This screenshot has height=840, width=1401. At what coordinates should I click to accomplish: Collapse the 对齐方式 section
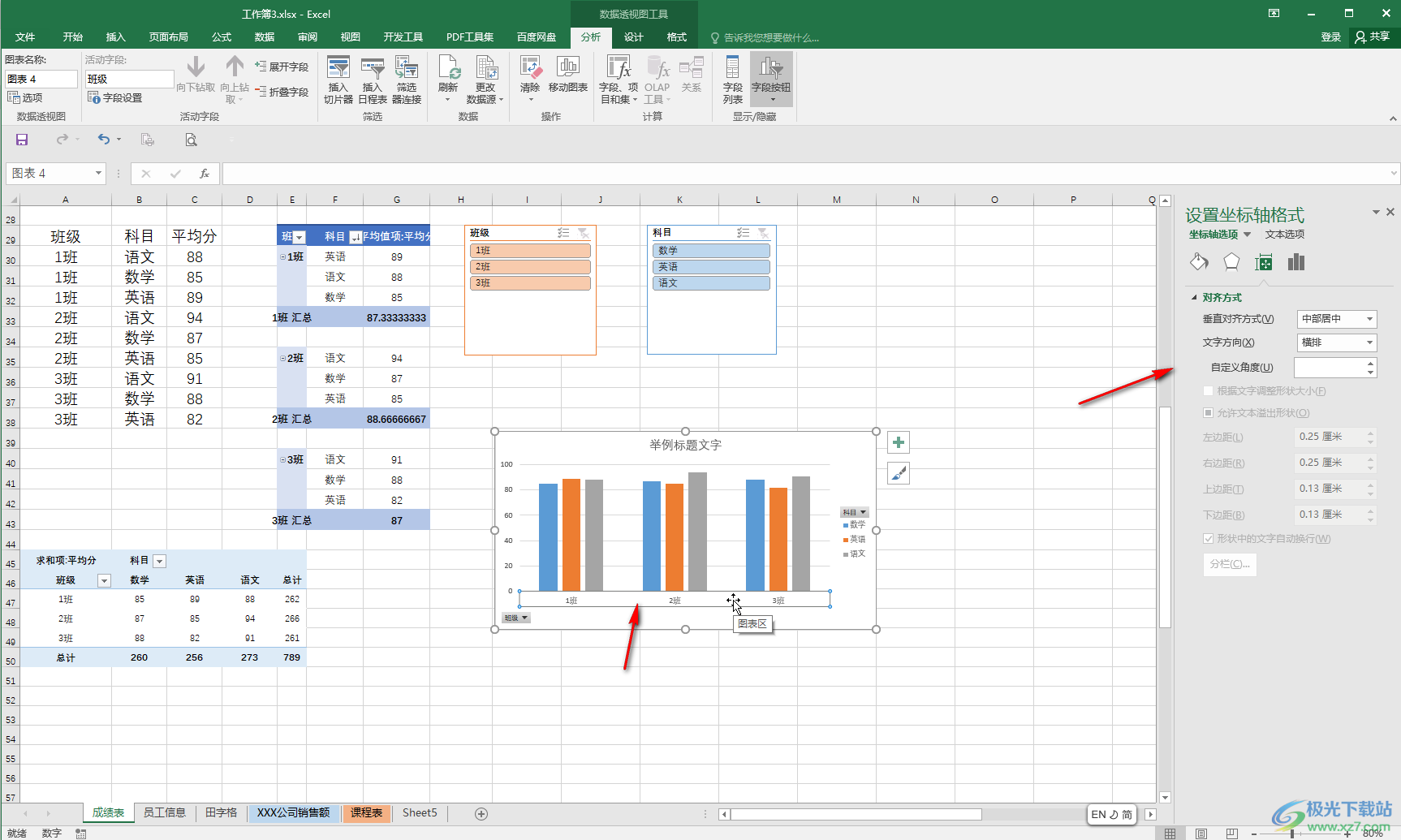tap(1195, 298)
